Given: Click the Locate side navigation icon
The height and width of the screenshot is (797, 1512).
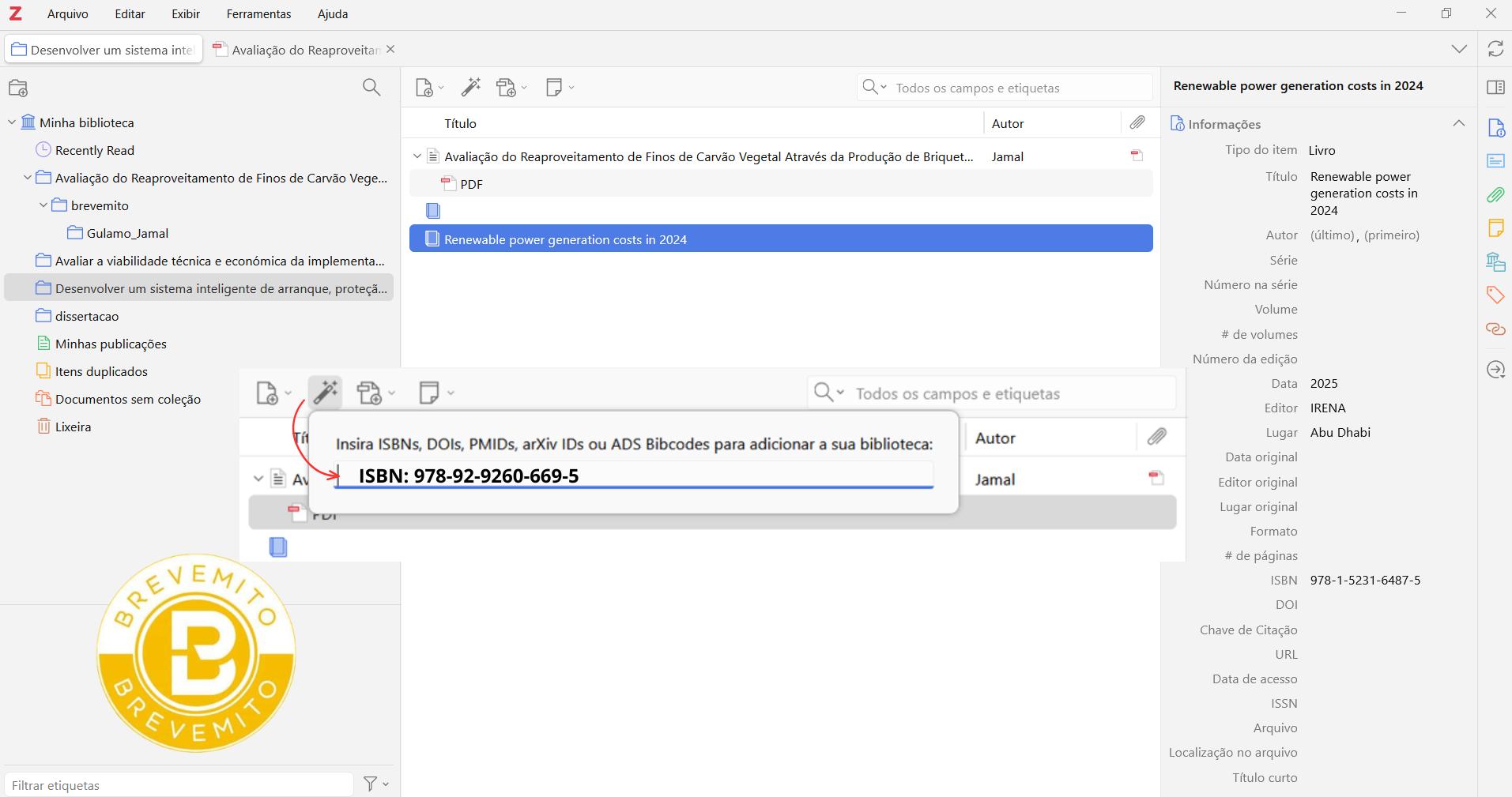Looking at the screenshot, I should pos(1495,370).
